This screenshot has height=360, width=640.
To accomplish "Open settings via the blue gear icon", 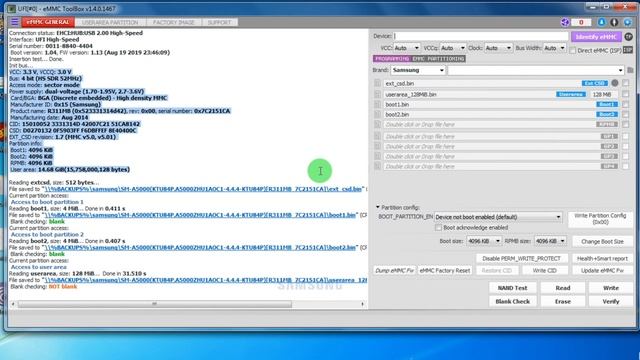I will [x=628, y=22].
